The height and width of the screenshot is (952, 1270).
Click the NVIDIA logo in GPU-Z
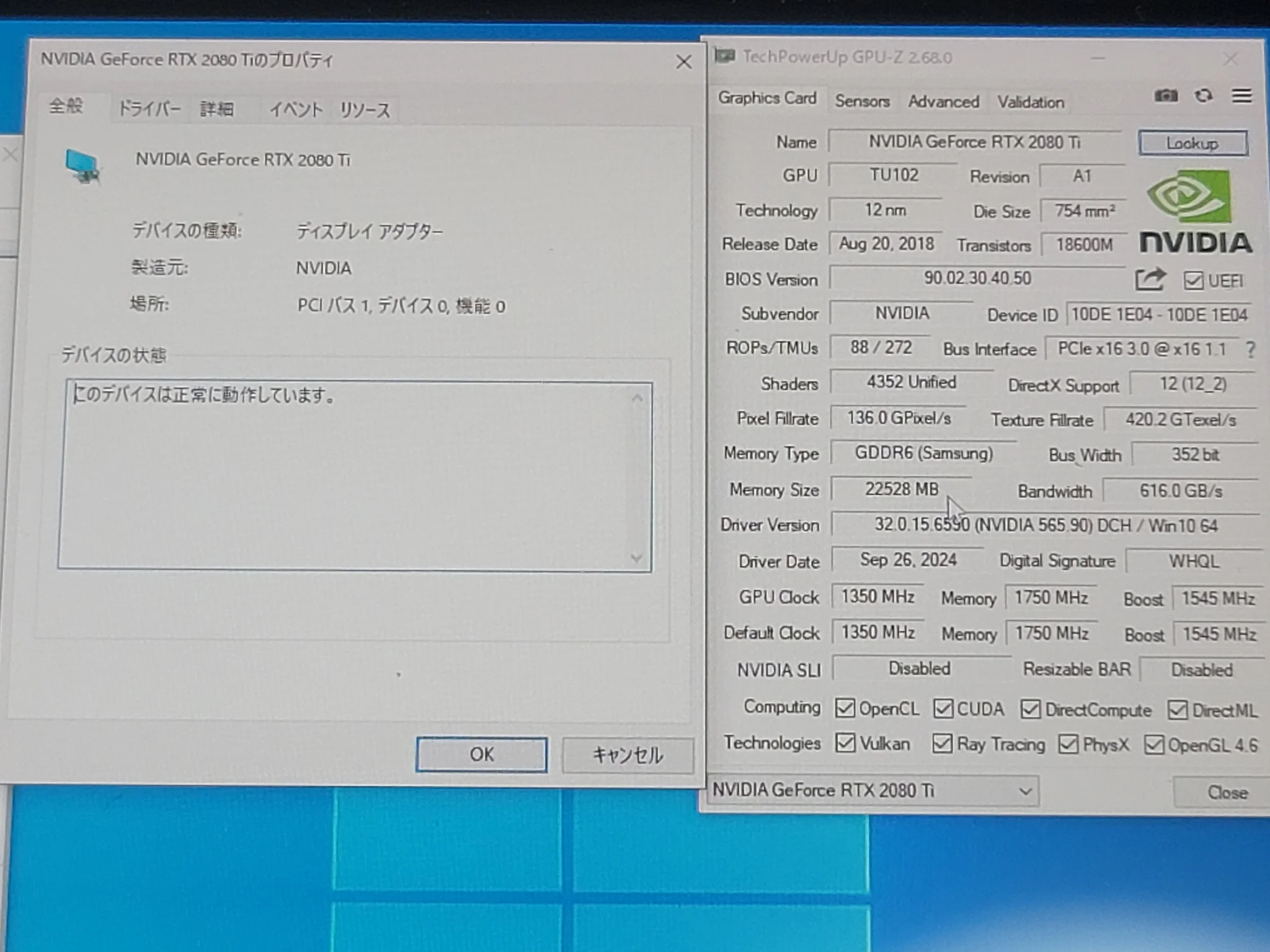[x=1195, y=213]
